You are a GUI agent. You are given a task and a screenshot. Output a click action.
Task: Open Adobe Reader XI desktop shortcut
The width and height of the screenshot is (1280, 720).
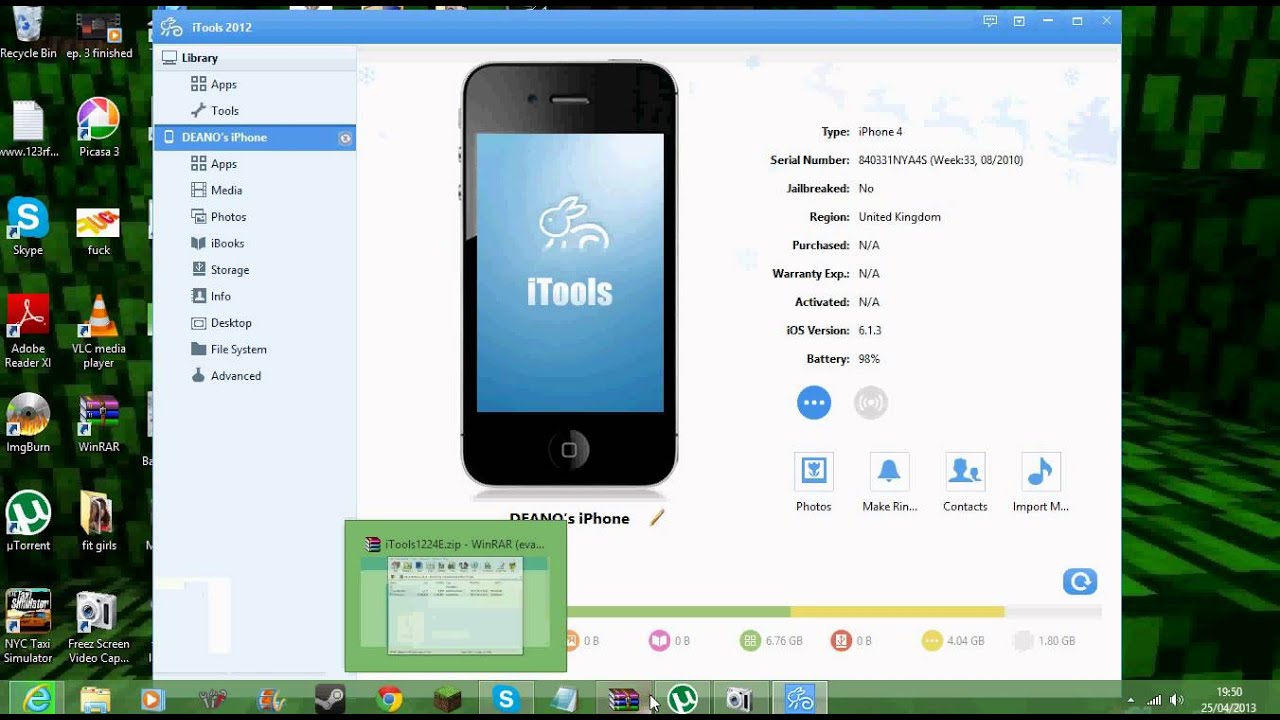tap(28, 331)
